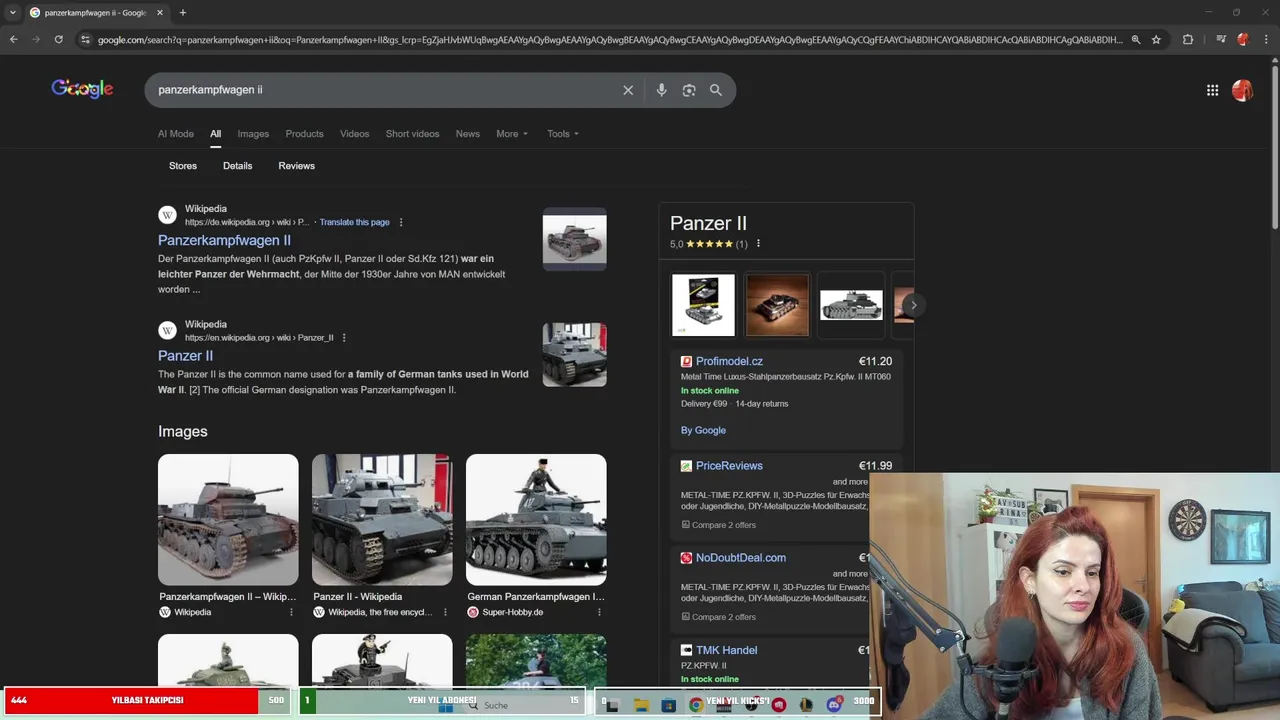Open the three-dot menu beside the Panzer II rating
1280x720 pixels.
758,244
